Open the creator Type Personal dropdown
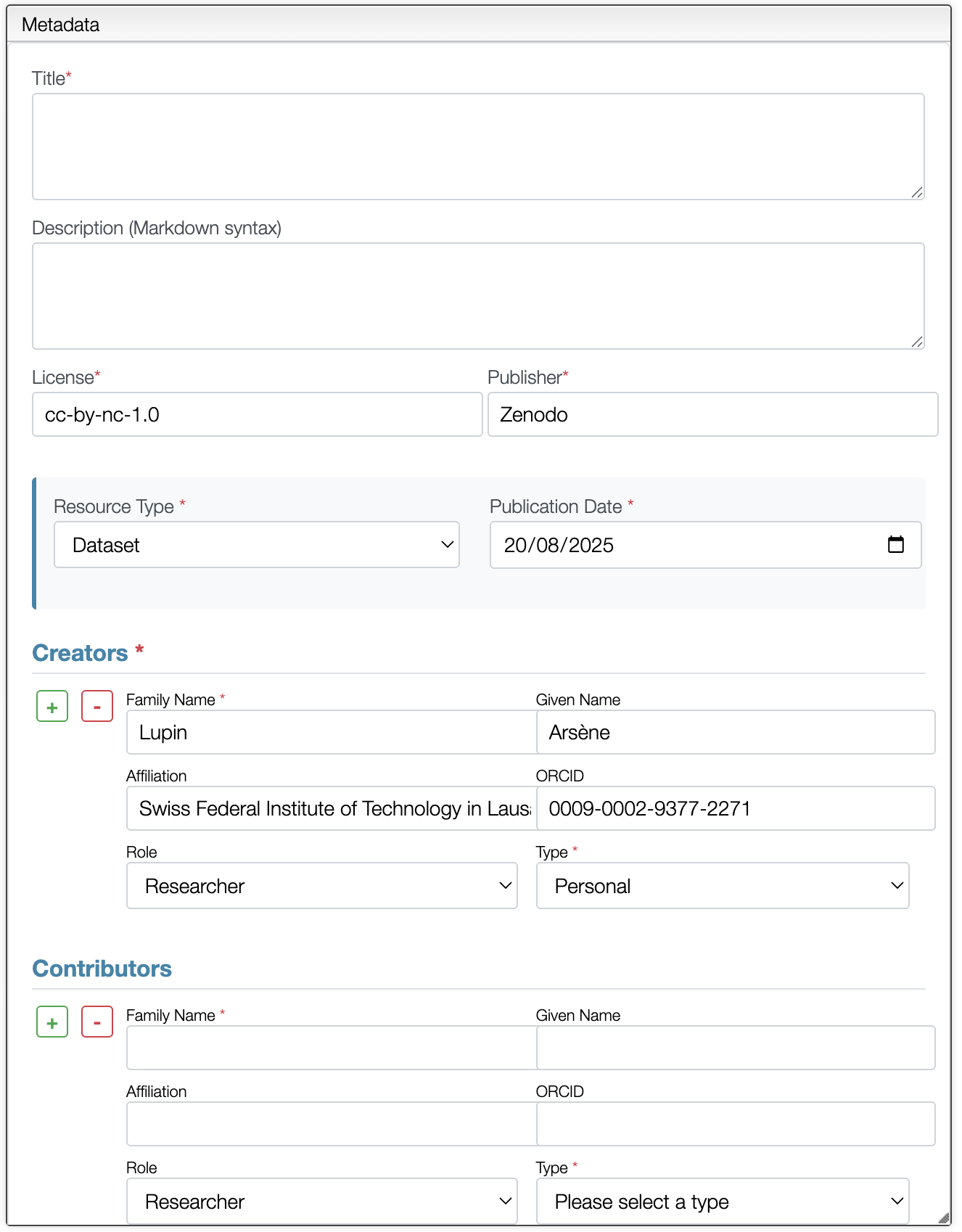The width and height of the screenshot is (962, 1232). point(723,885)
